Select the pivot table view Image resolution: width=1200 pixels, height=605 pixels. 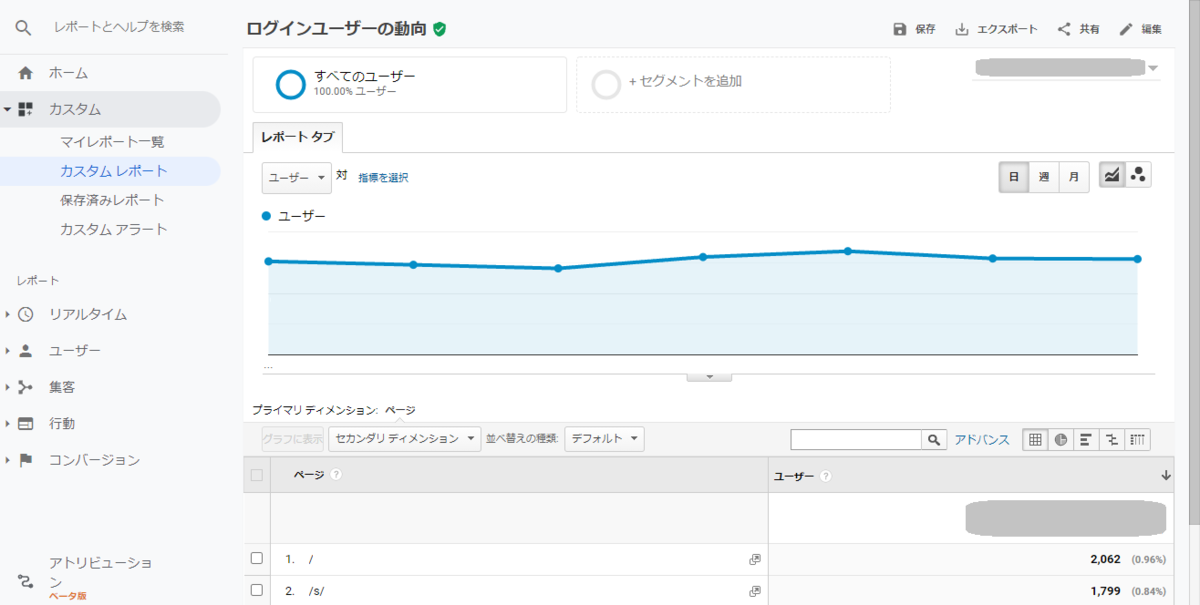(x=1139, y=439)
